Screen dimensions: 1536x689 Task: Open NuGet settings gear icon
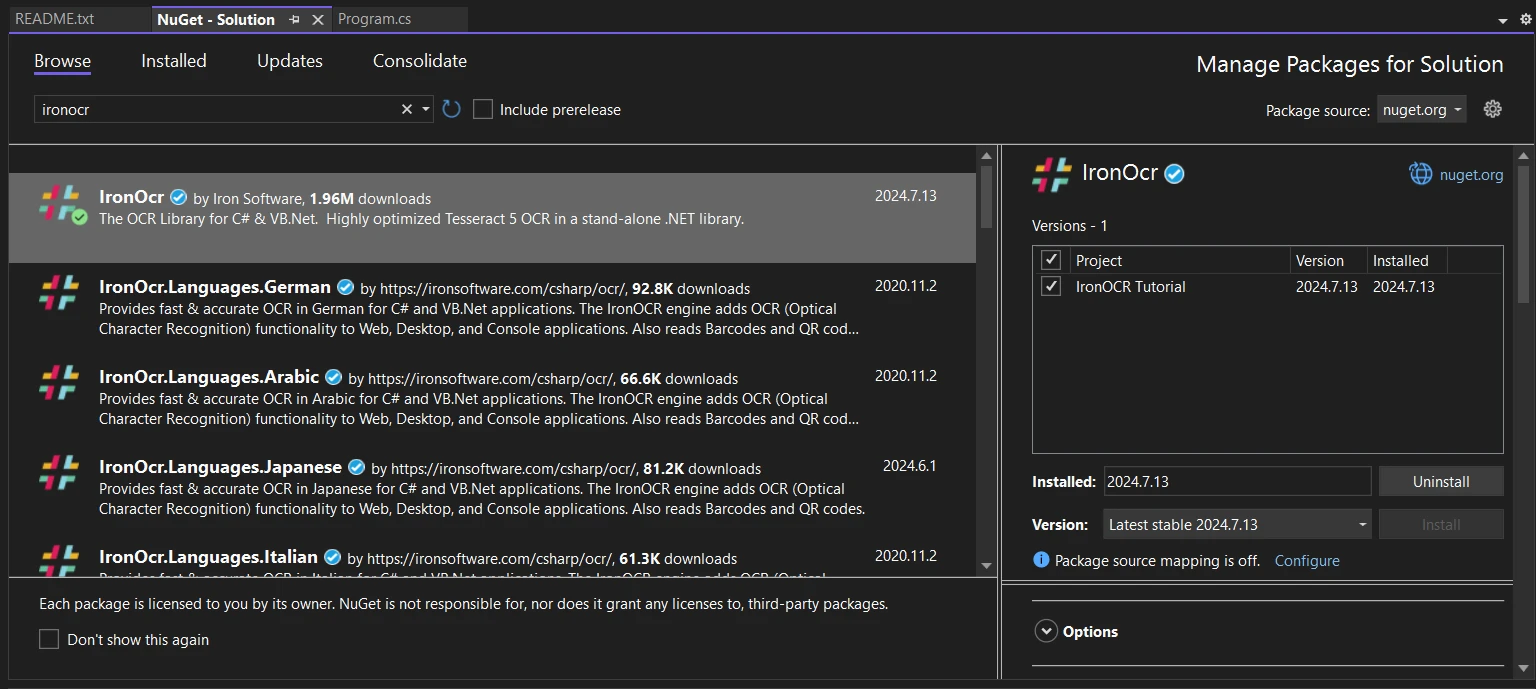tap(1492, 109)
